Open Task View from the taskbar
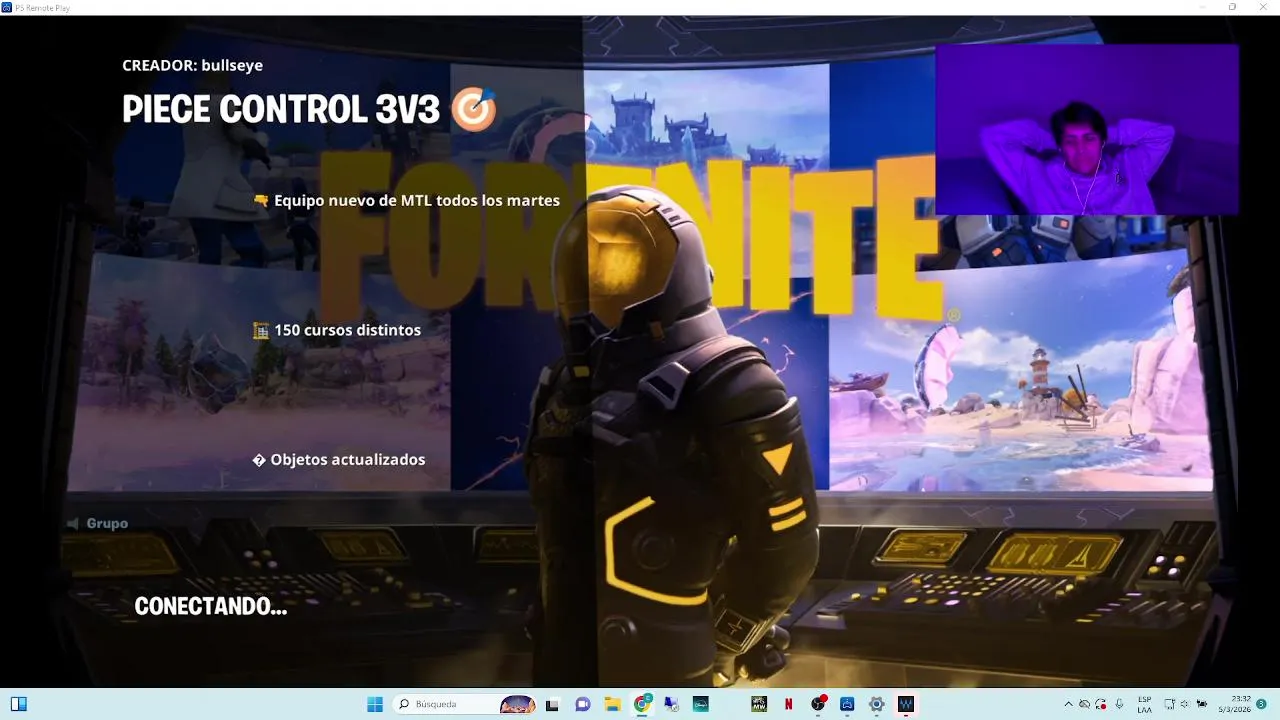Viewport: 1280px width, 720px height. 552,704
